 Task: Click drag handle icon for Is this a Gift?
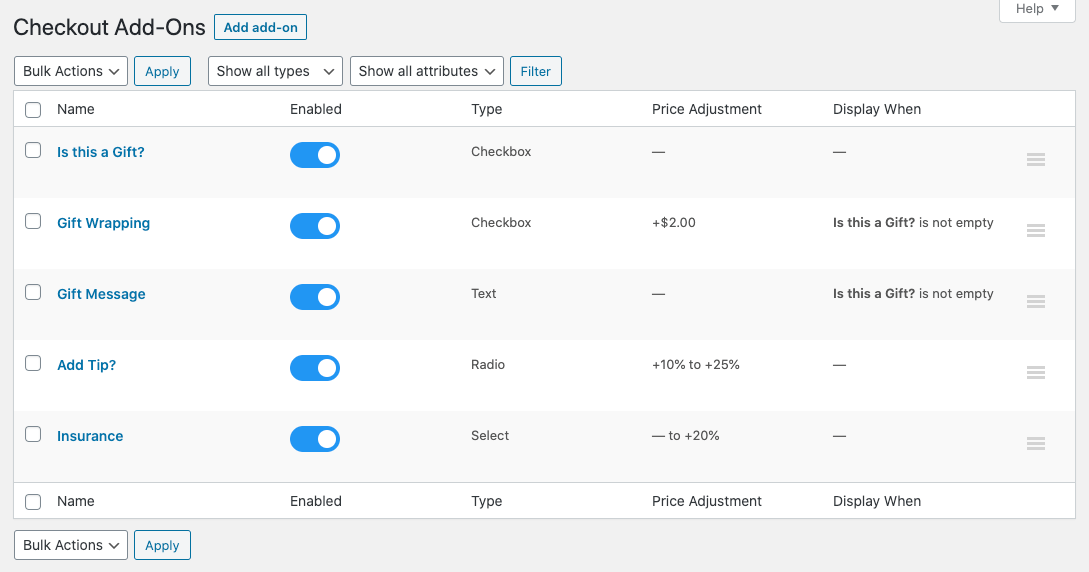click(x=1036, y=159)
